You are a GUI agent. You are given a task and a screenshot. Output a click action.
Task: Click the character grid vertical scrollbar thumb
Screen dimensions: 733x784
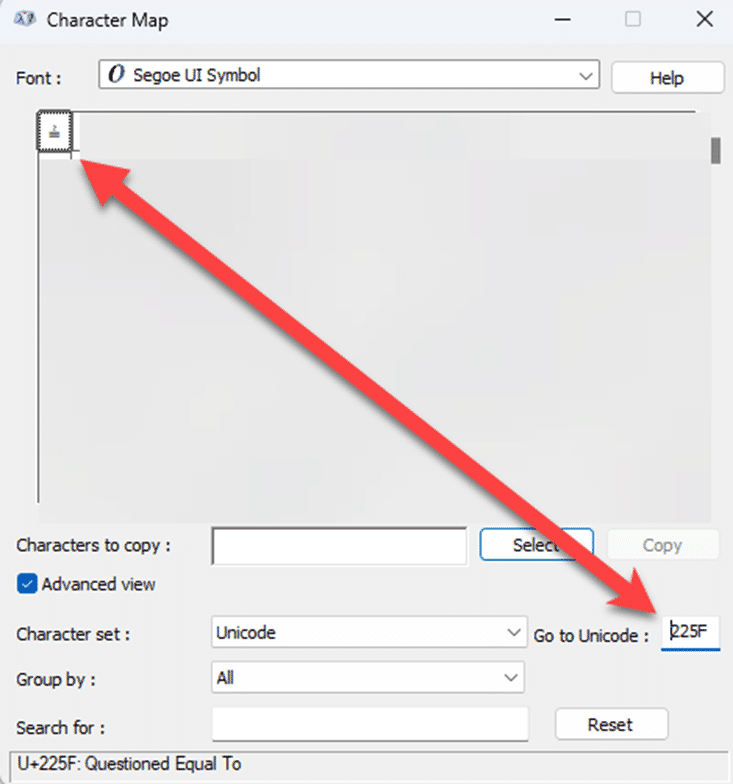[x=715, y=150]
